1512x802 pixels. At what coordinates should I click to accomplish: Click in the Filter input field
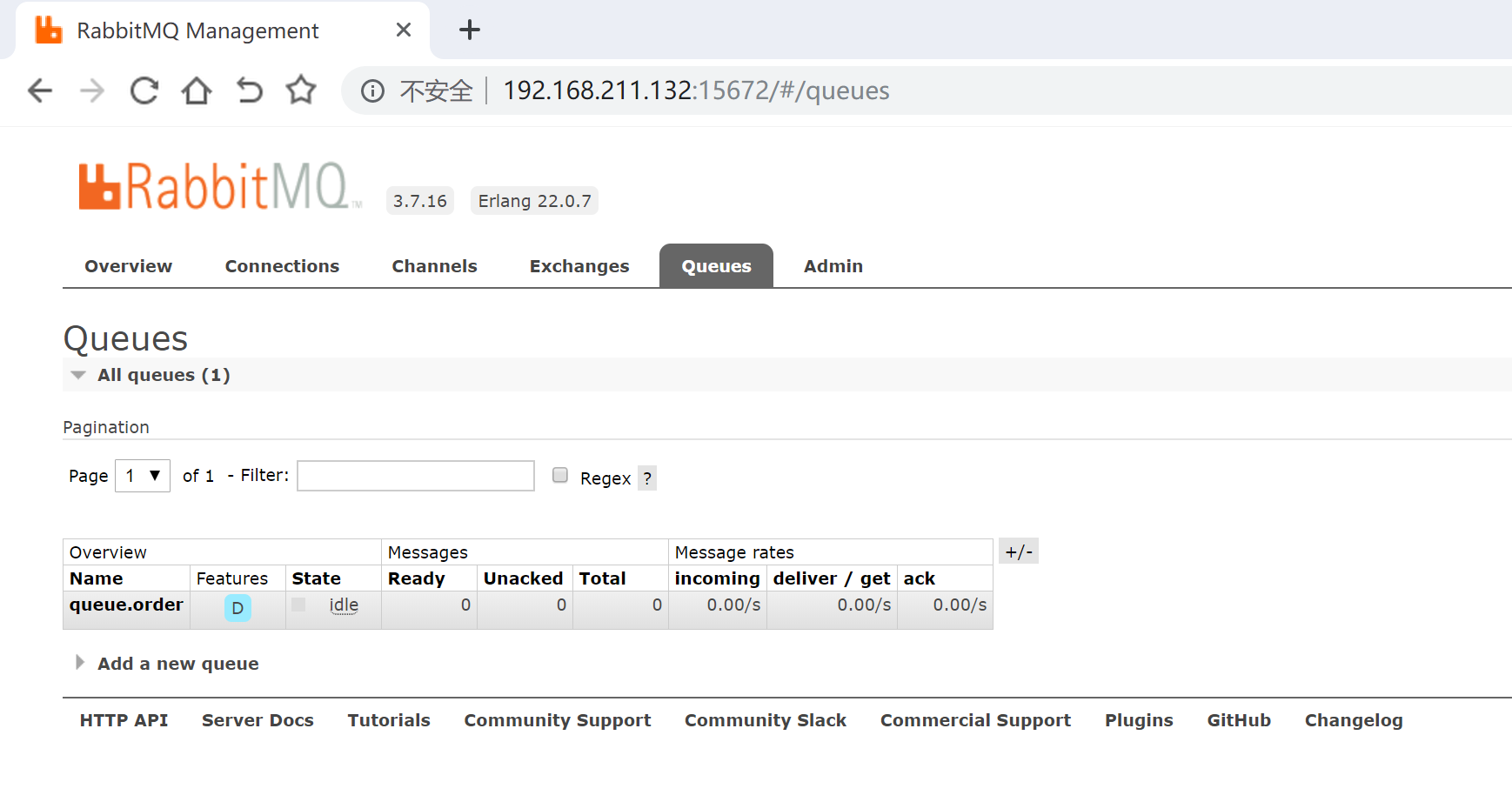(416, 476)
